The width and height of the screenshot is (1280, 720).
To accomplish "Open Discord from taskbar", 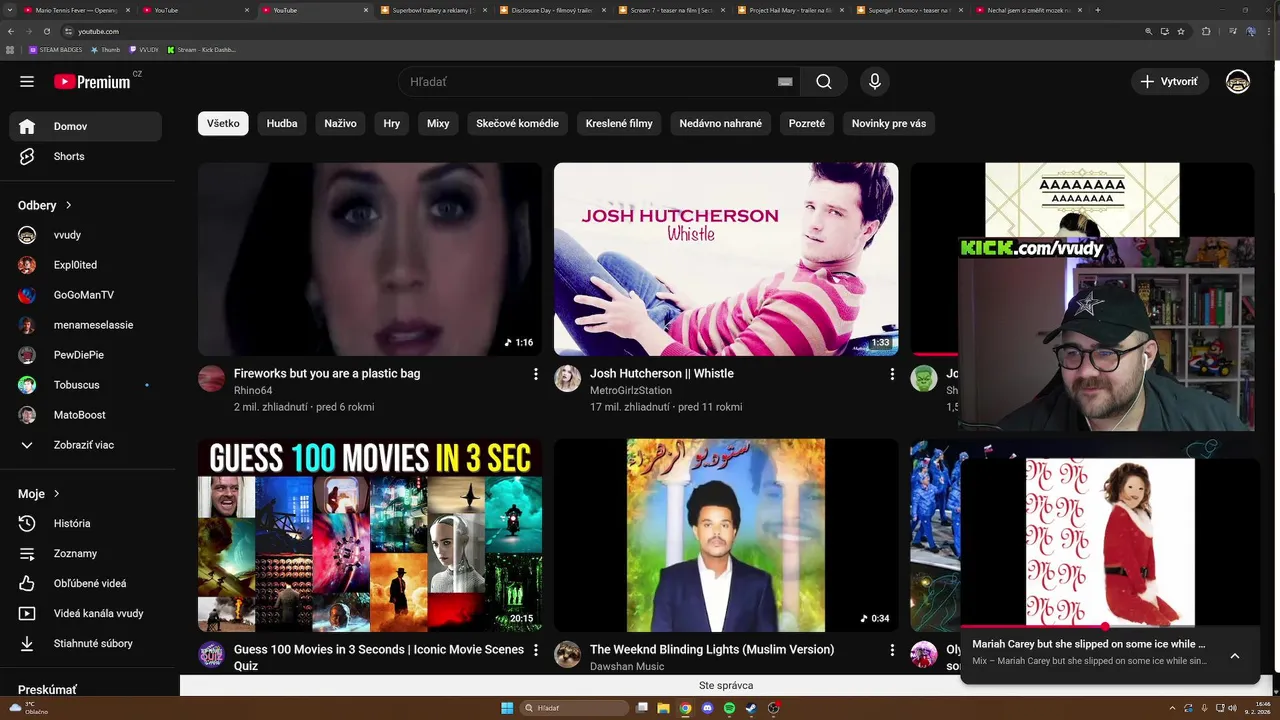I will pyautogui.click(x=707, y=708).
